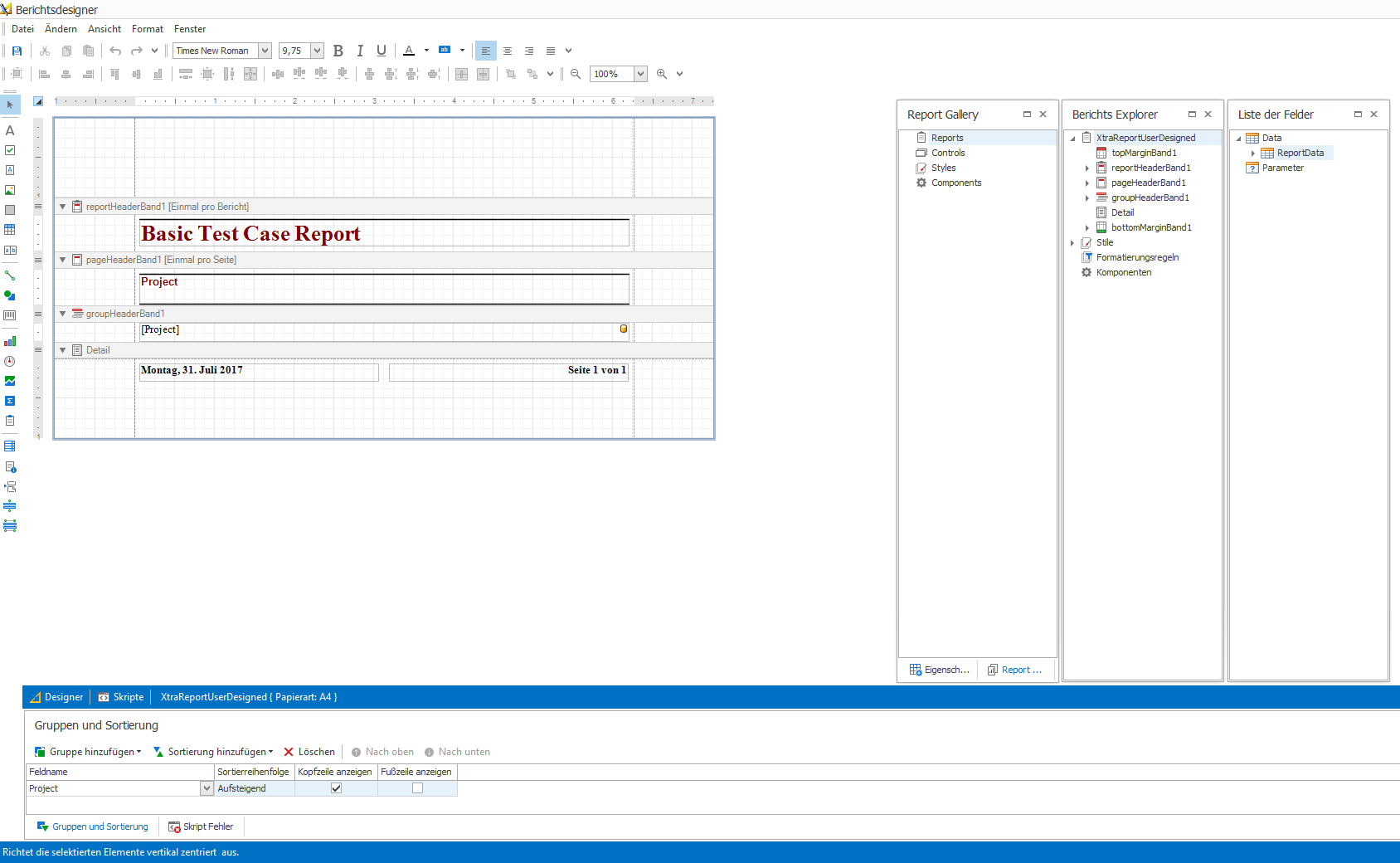
Task: Select the Check Box control in toolbox
Action: click(10, 150)
